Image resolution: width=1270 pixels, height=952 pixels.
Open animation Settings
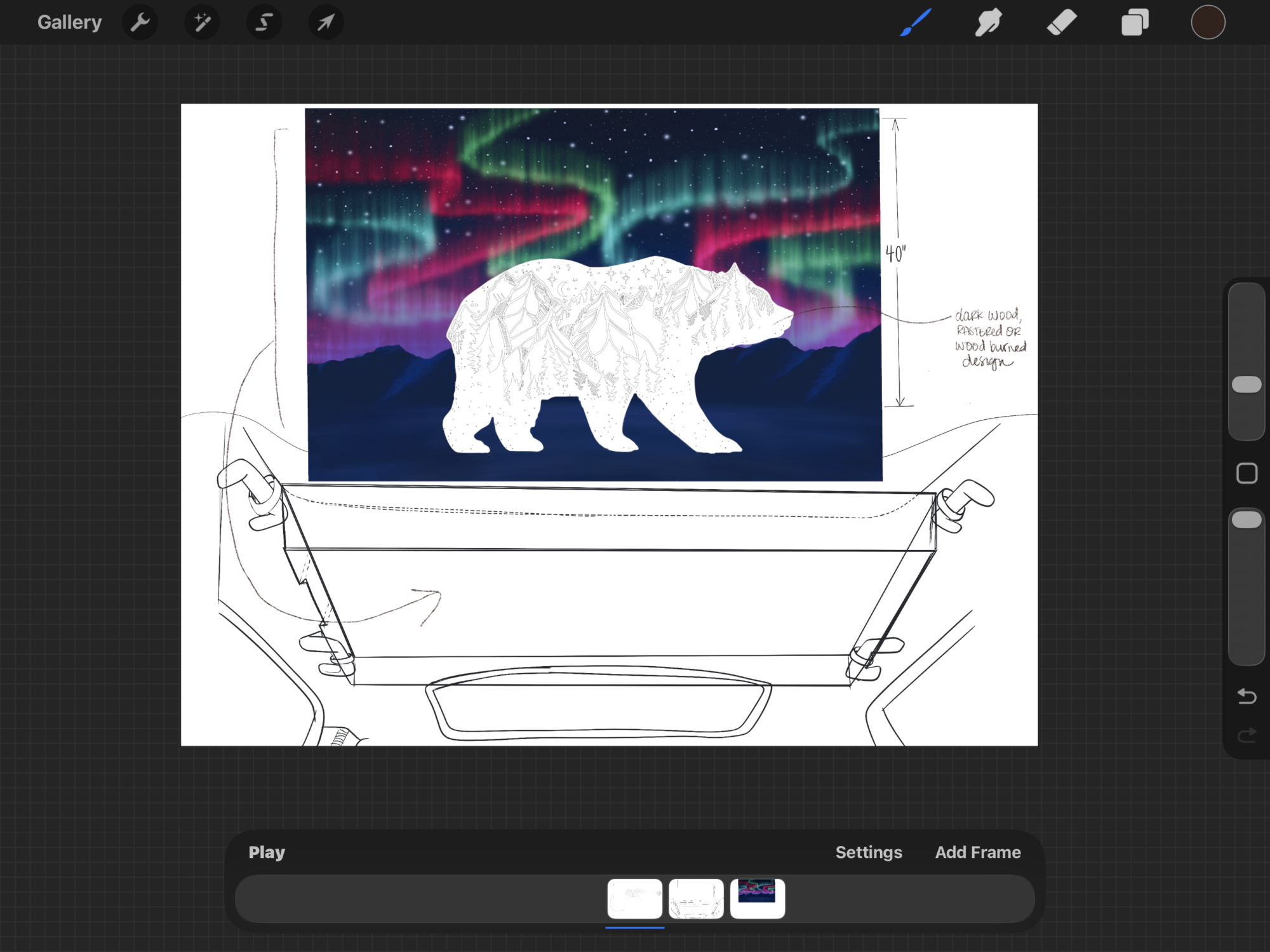coord(868,852)
